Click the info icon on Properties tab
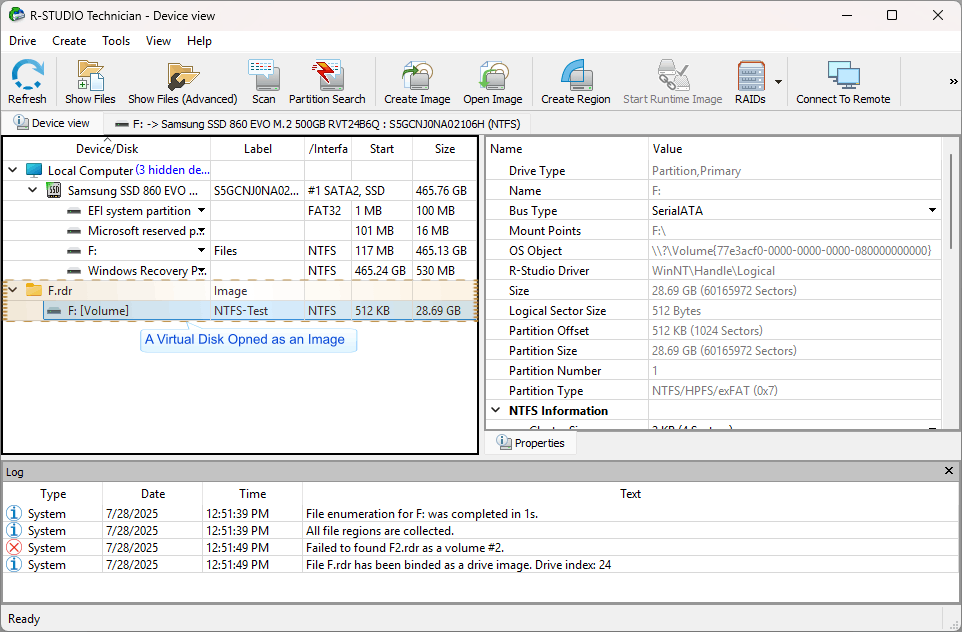The width and height of the screenshot is (962, 632). coord(504,442)
